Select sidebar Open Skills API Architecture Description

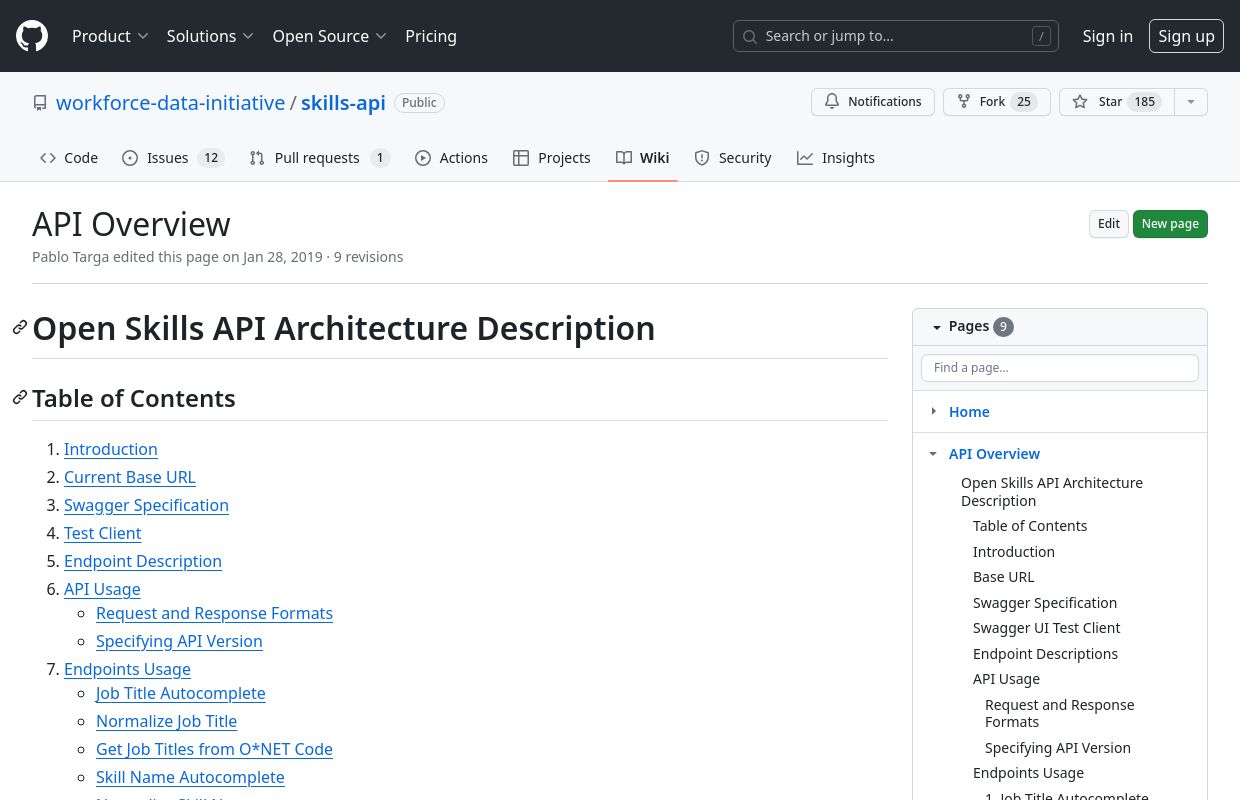click(x=1052, y=492)
